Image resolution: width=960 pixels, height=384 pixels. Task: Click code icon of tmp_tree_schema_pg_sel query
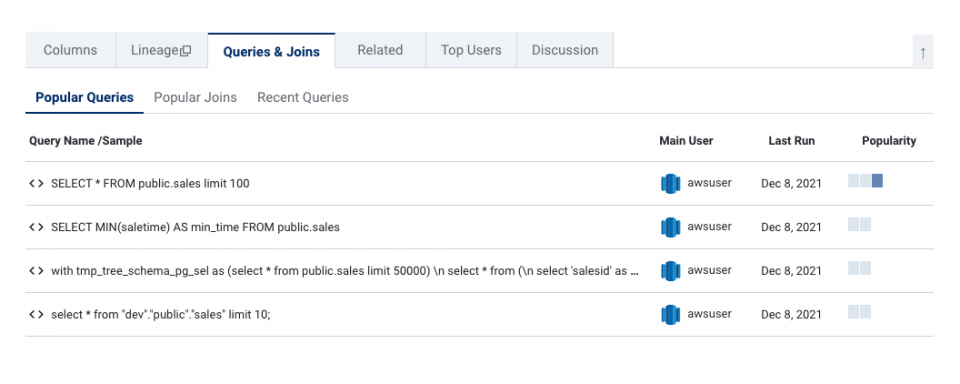36,271
